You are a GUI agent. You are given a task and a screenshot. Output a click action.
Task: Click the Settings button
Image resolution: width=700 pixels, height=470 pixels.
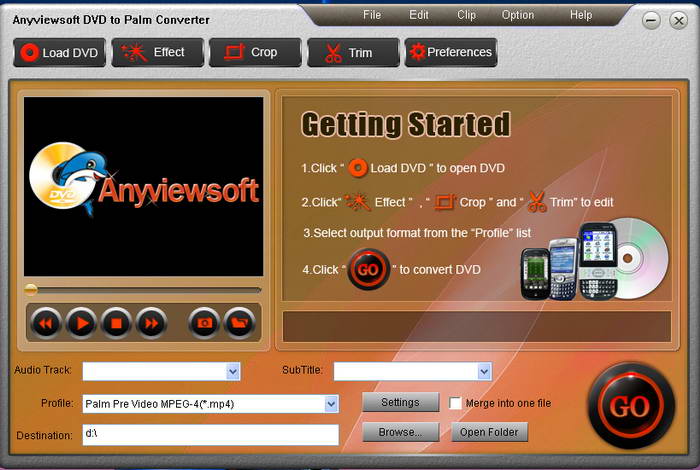pos(400,403)
